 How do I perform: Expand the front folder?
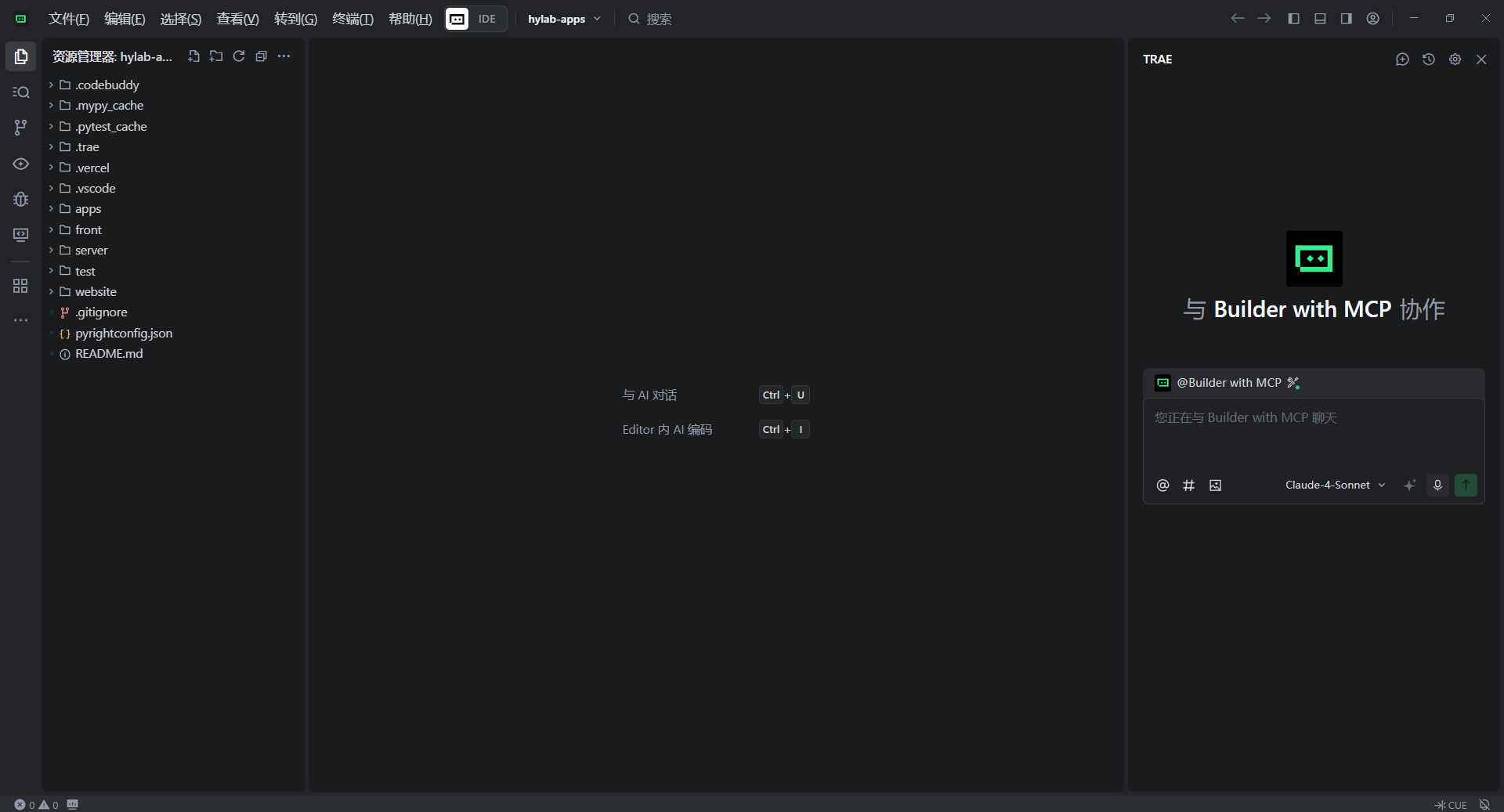tap(172, 229)
